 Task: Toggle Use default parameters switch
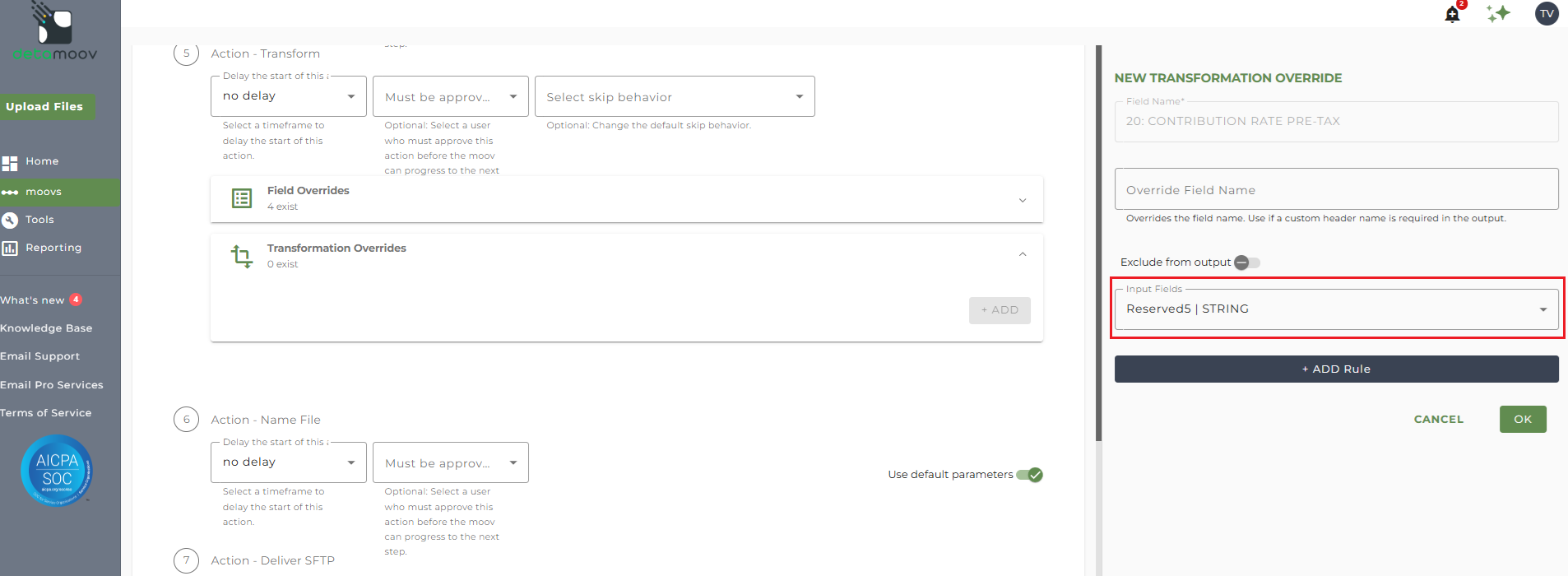pos(1029,475)
